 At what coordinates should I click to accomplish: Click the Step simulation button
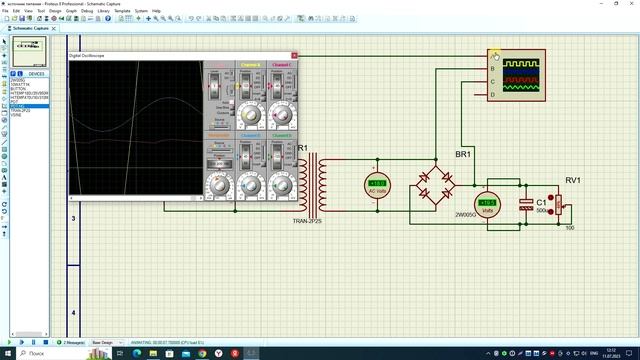[22, 342]
